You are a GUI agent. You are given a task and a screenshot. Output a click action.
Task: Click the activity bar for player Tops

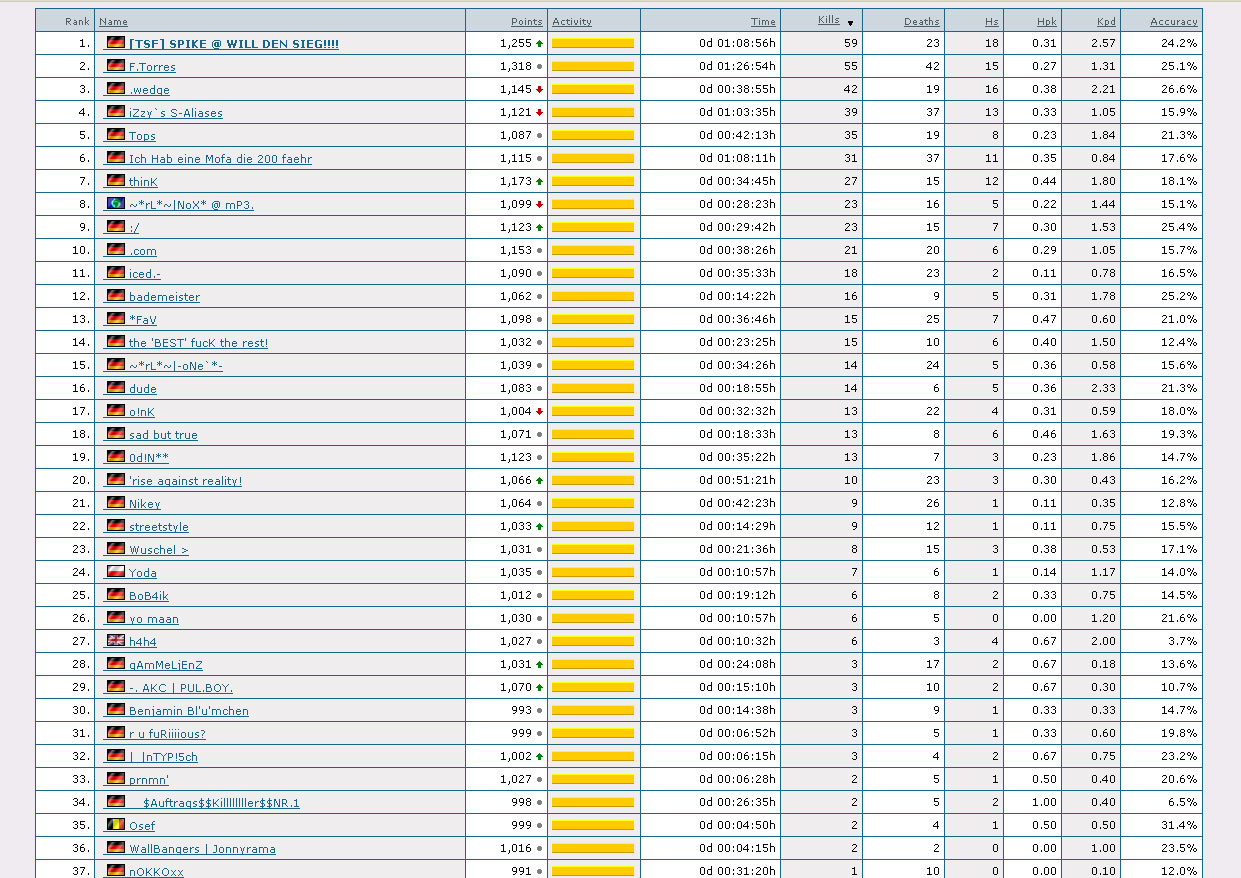pyautogui.click(x=593, y=135)
